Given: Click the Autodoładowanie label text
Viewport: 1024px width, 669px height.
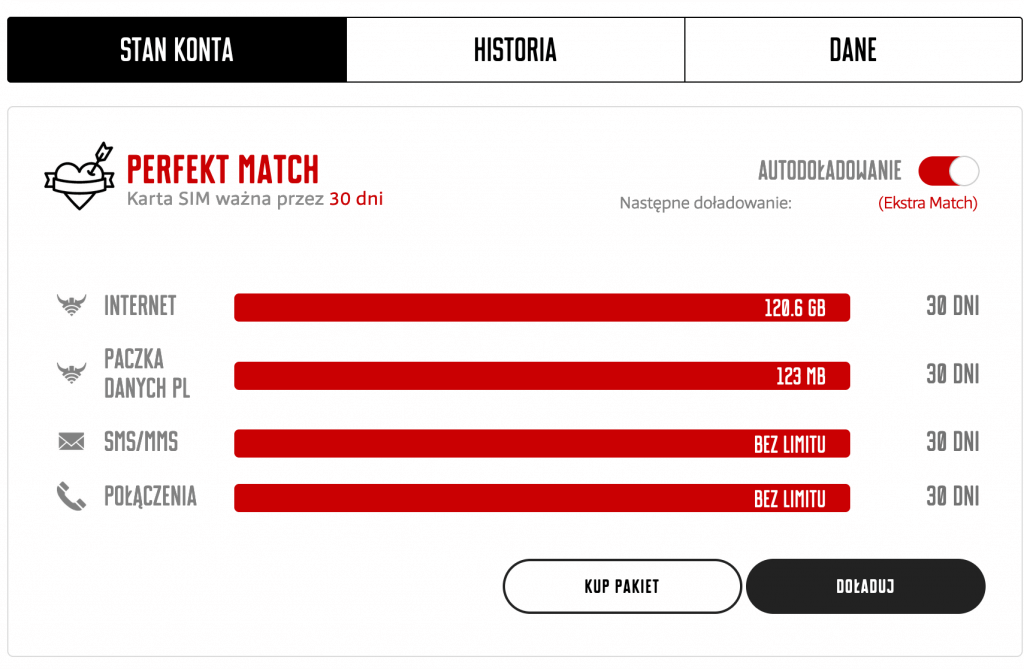Looking at the screenshot, I should (829, 171).
